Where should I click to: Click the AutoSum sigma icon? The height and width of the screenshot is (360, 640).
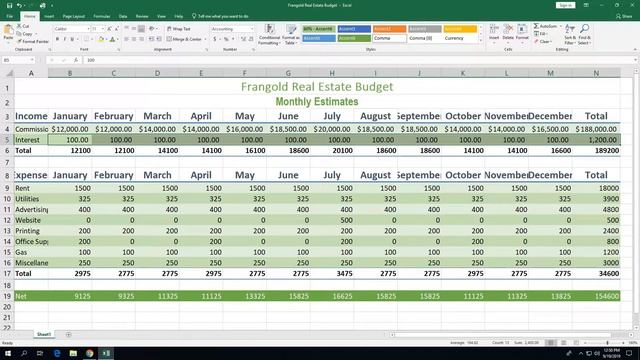pos(536,26)
